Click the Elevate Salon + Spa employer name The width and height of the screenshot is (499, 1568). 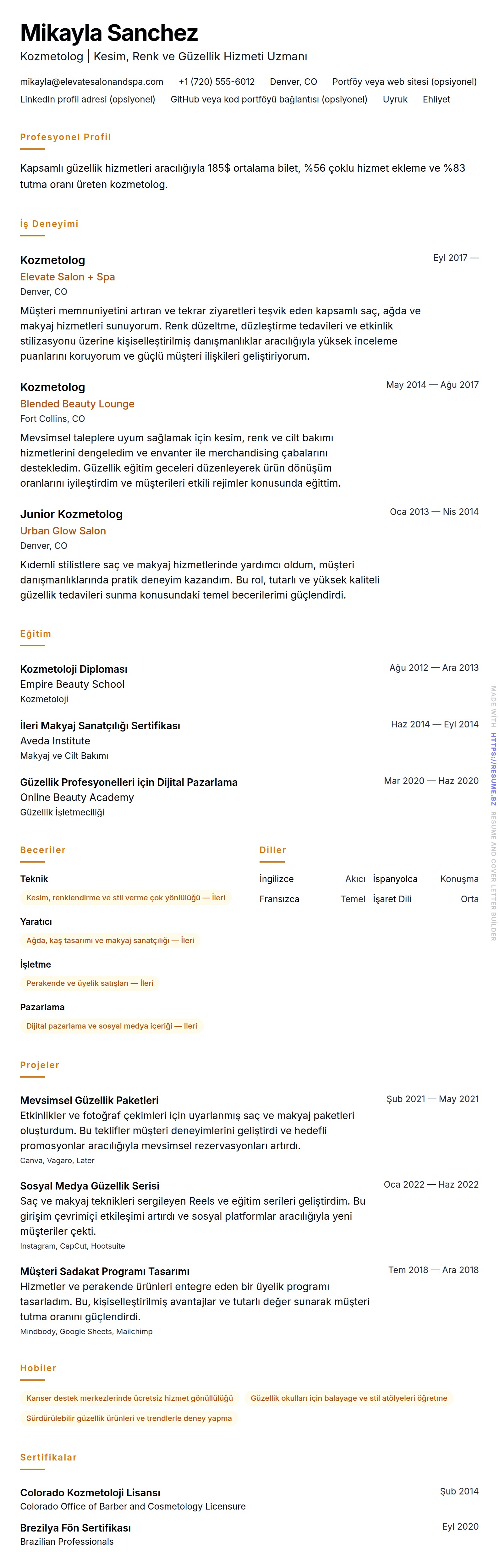click(68, 277)
